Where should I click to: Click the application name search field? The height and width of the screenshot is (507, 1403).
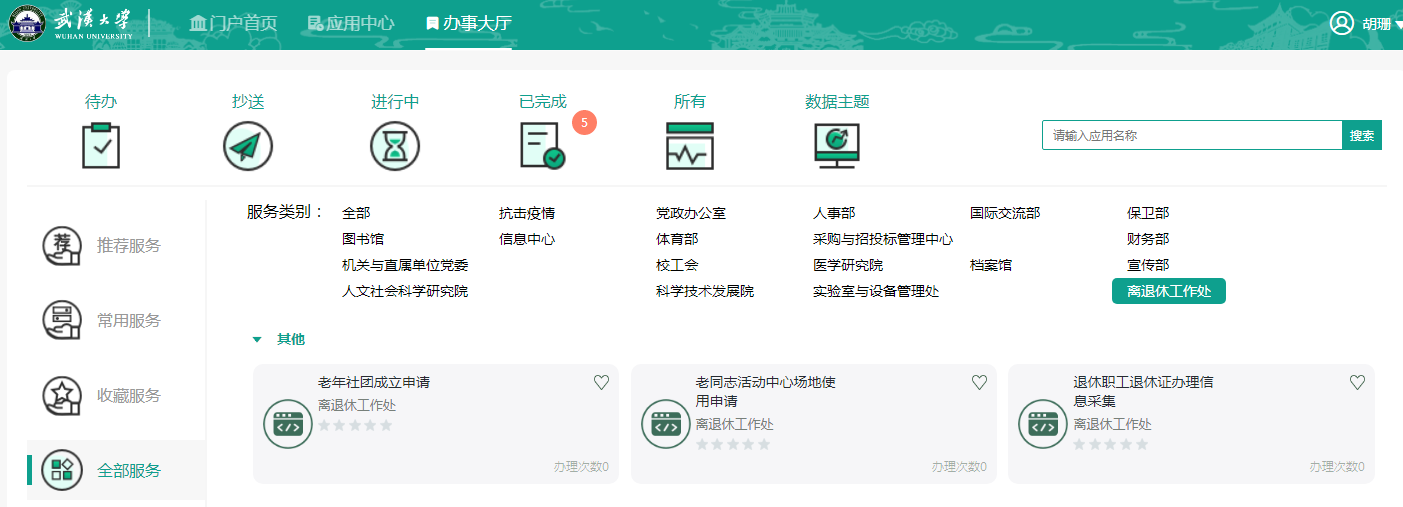[1191, 135]
